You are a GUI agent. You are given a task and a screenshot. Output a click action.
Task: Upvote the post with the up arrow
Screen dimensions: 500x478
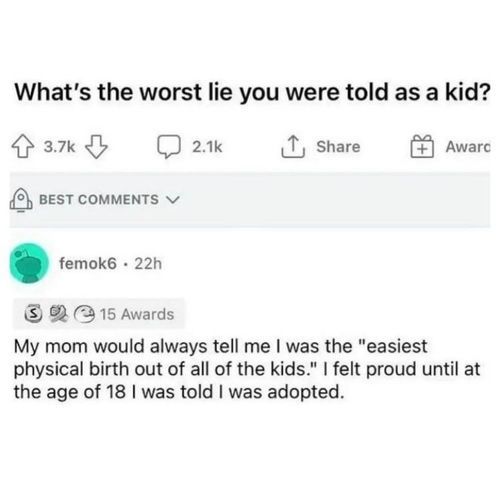coord(22,147)
